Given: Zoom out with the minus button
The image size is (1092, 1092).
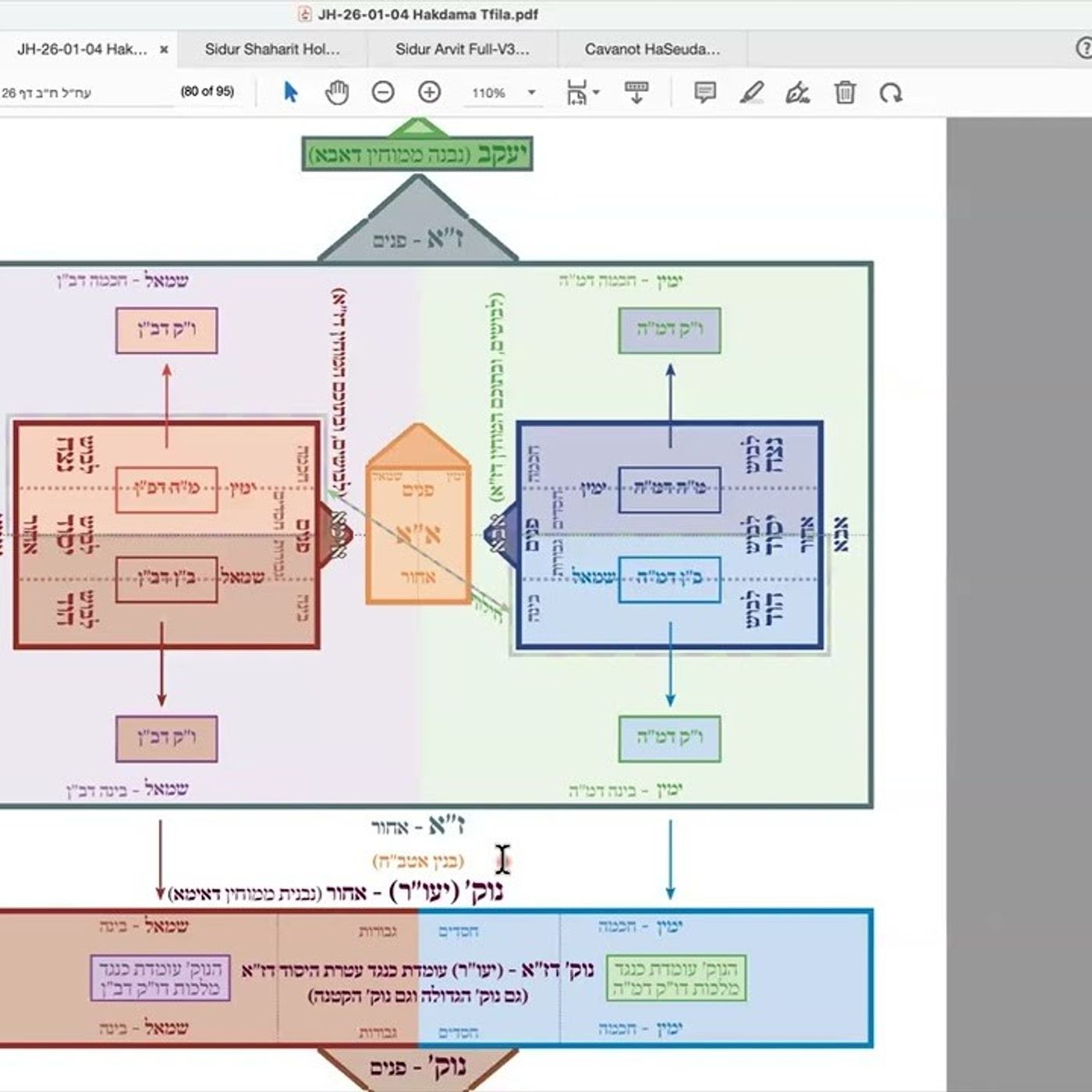Looking at the screenshot, I should (383, 92).
